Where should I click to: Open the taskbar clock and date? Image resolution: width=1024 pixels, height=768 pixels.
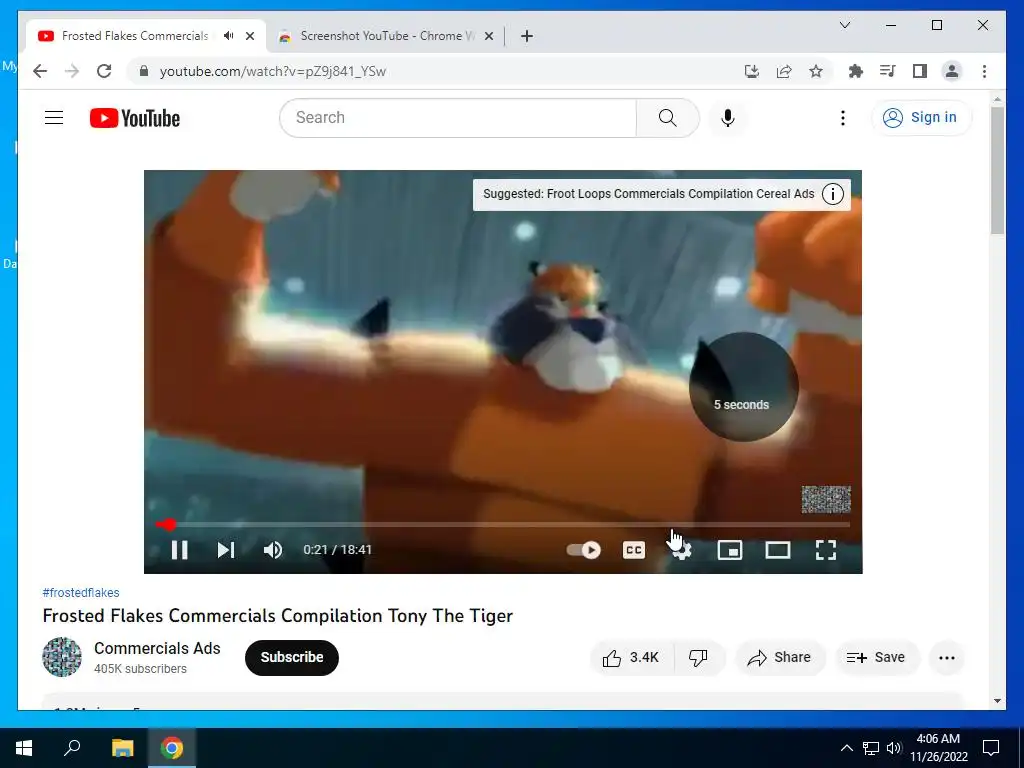tap(938, 748)
